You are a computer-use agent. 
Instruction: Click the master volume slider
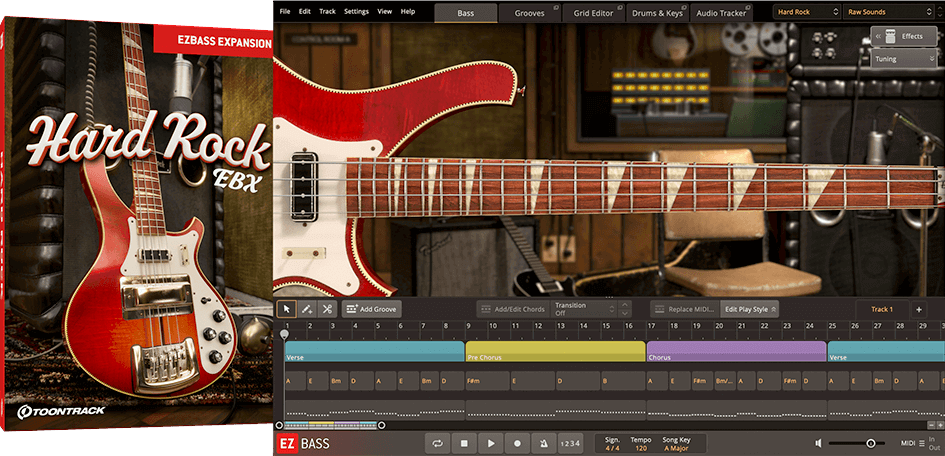[870, 443]
